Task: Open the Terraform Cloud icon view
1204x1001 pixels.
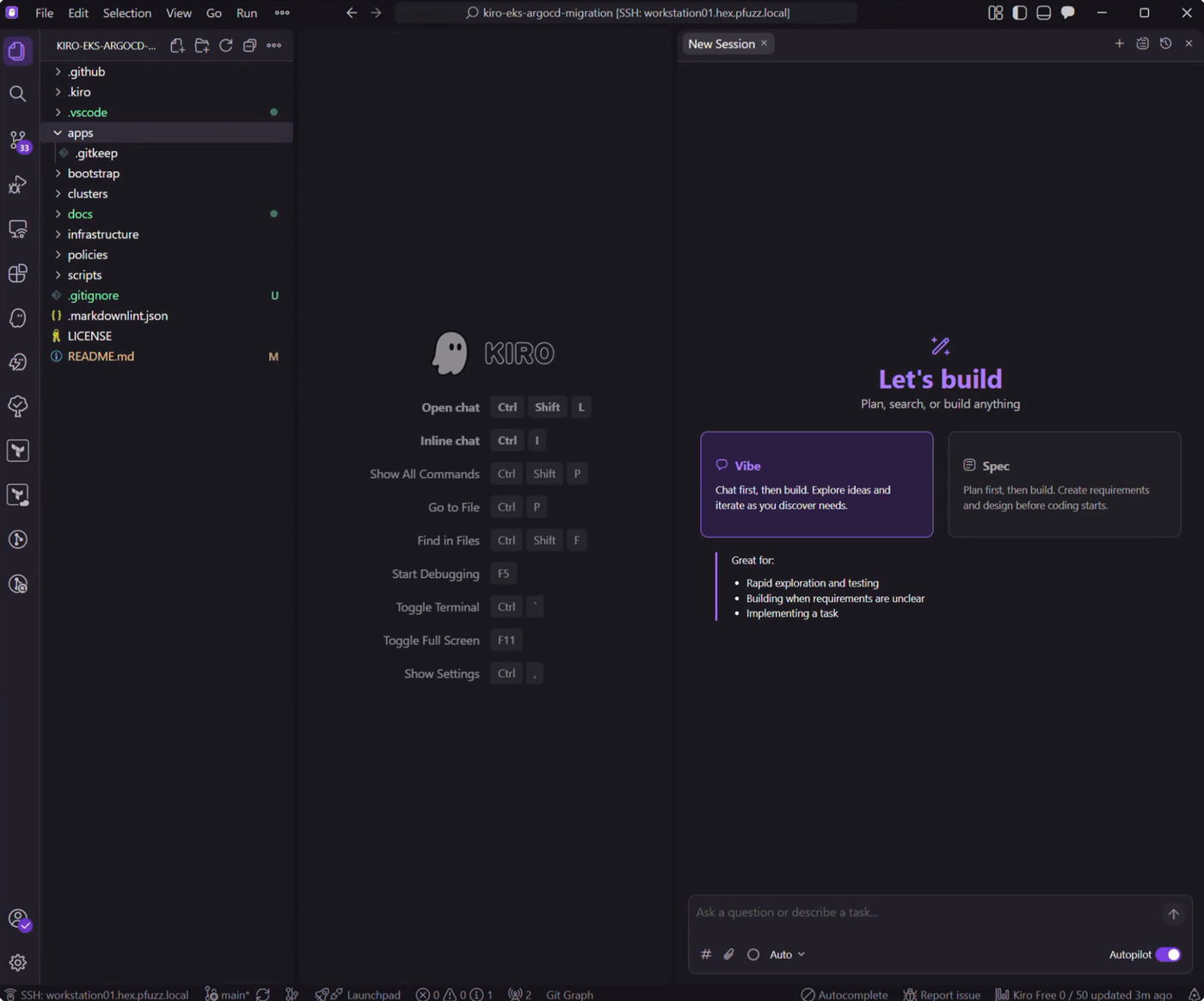Action: pyautogui.click(x=17, y=495)
